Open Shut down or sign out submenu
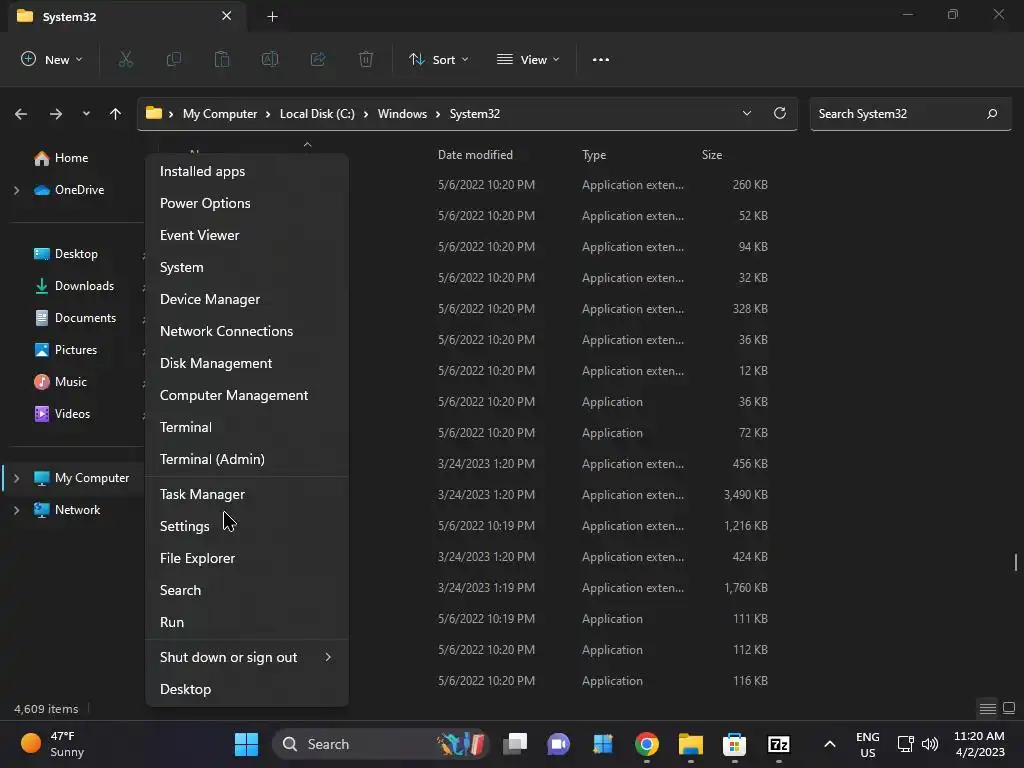 click(x=247, y=657)
